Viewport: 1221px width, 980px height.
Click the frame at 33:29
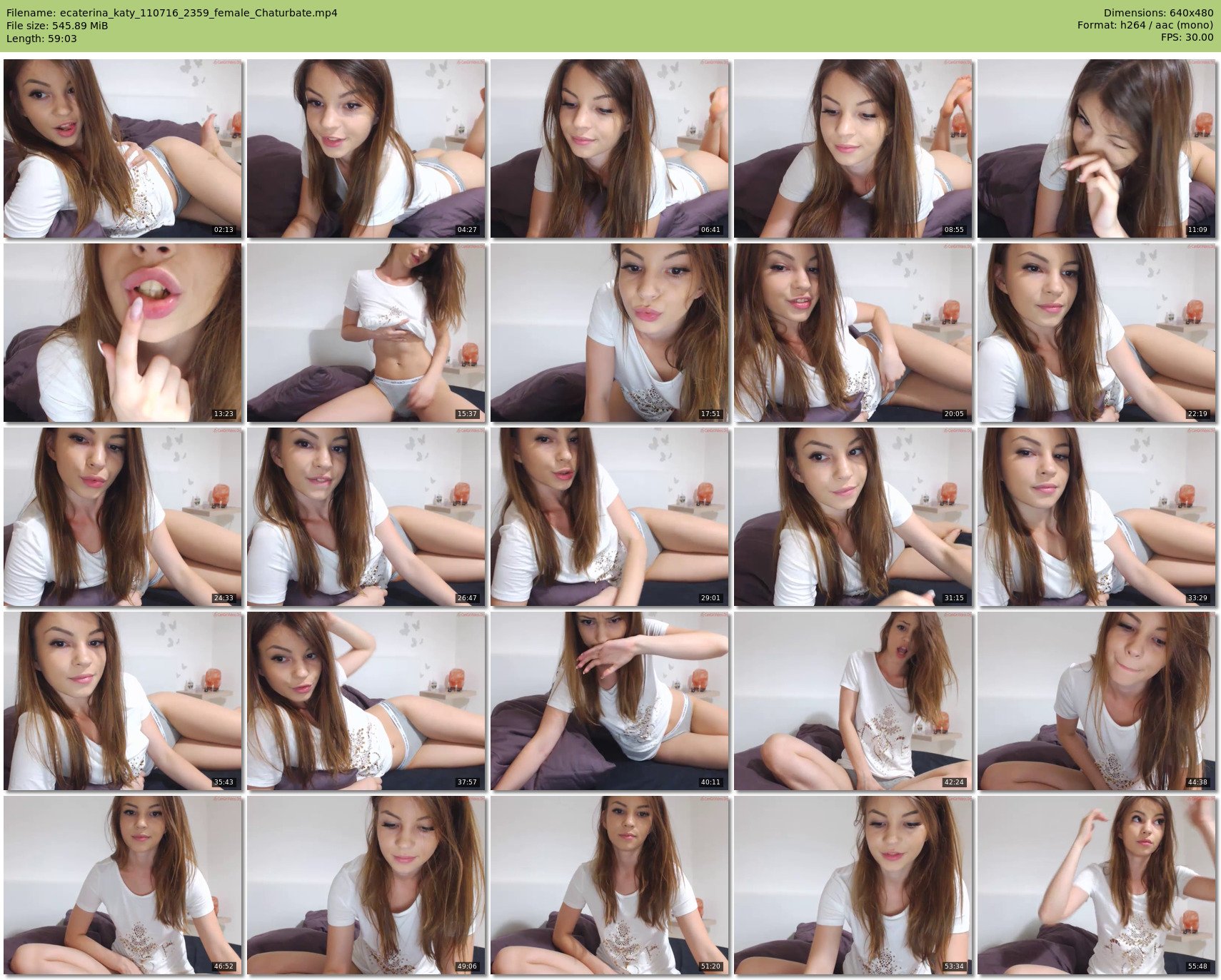click(x=1097, y=517)
